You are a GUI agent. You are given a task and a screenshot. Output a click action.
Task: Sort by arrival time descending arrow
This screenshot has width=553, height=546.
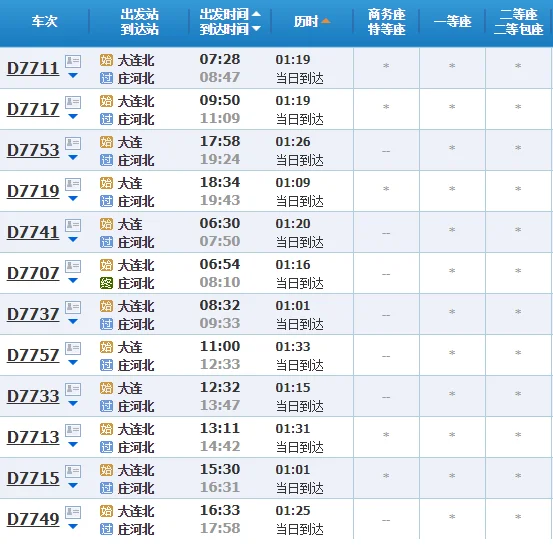[256, 28]
